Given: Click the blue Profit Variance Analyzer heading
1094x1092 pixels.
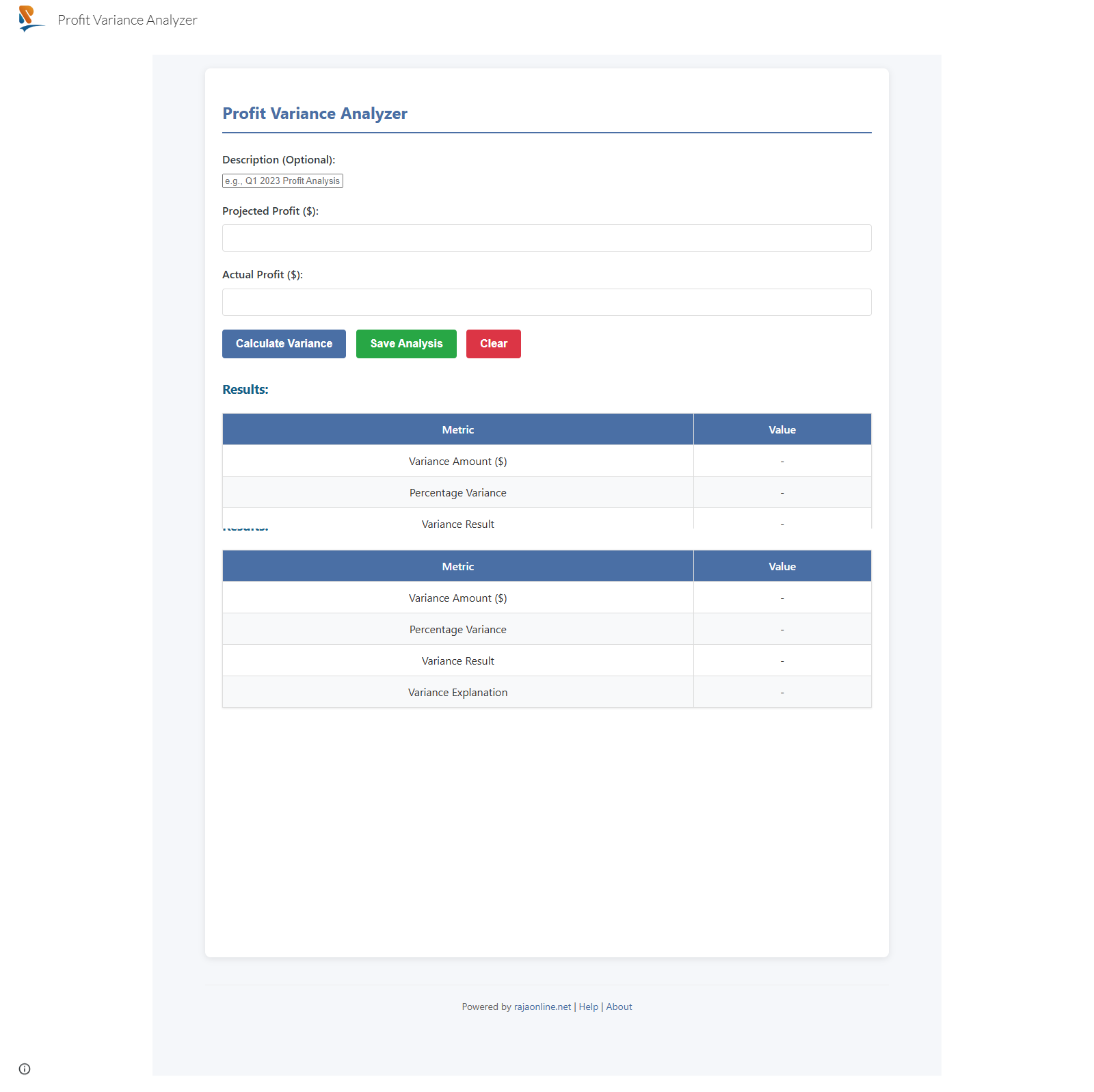Looking at the screenshot, I should (315, 114).
